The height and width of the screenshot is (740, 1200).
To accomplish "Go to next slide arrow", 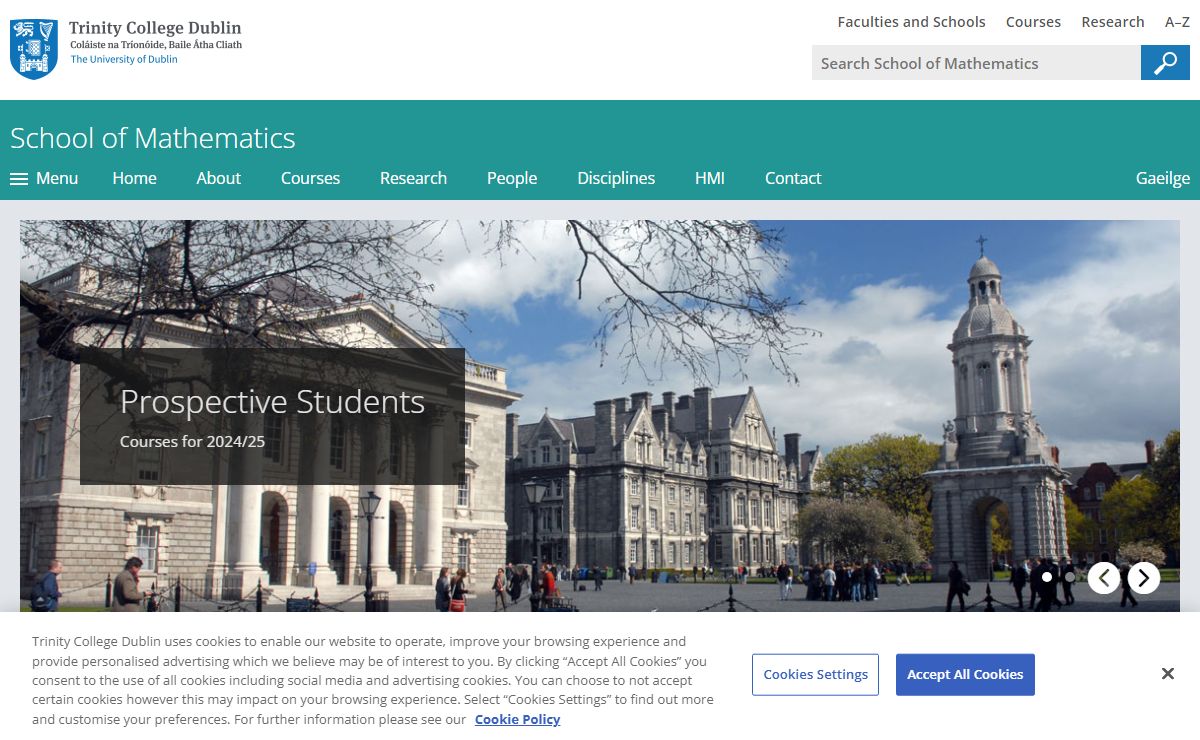I will pyautogui.click(x=1144, y=578).
